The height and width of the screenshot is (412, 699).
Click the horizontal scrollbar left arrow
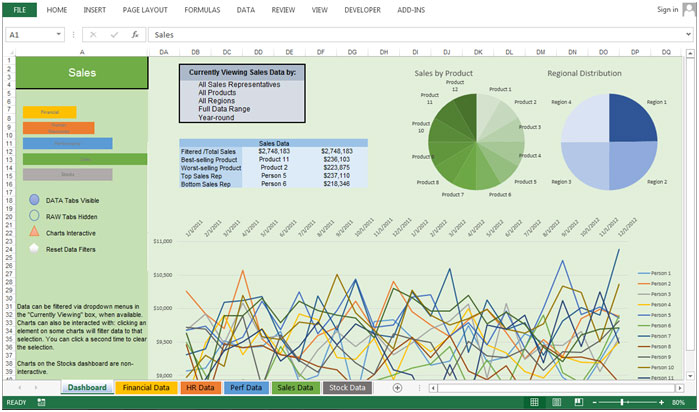(x=433, y=388)
